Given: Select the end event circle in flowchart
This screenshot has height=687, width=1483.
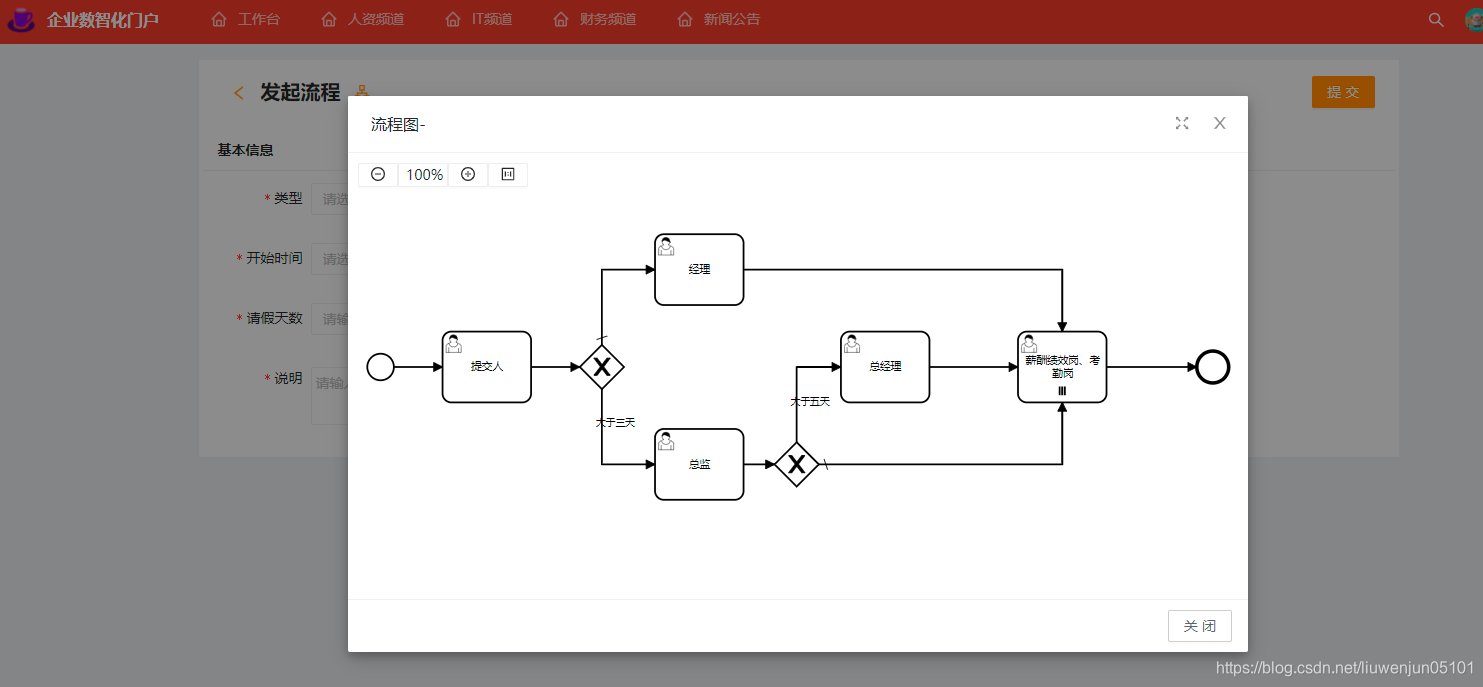Looking at the screenshot, I should (x=1213, y=367).
